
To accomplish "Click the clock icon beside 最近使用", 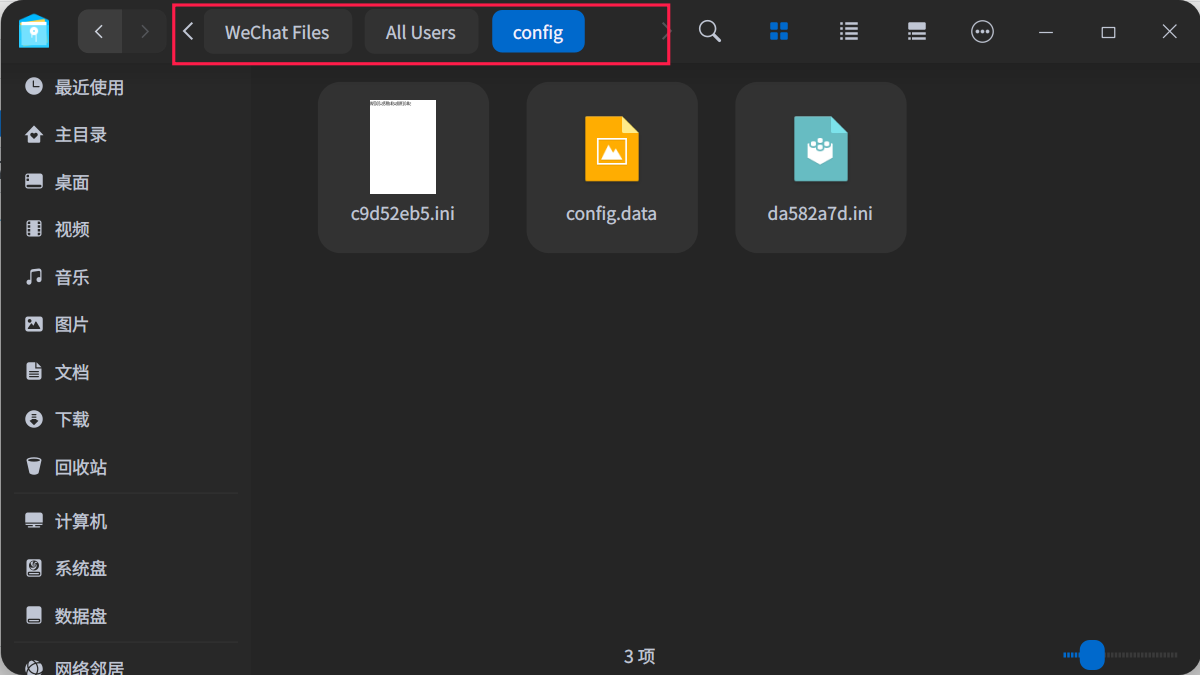I will [34, 87].
